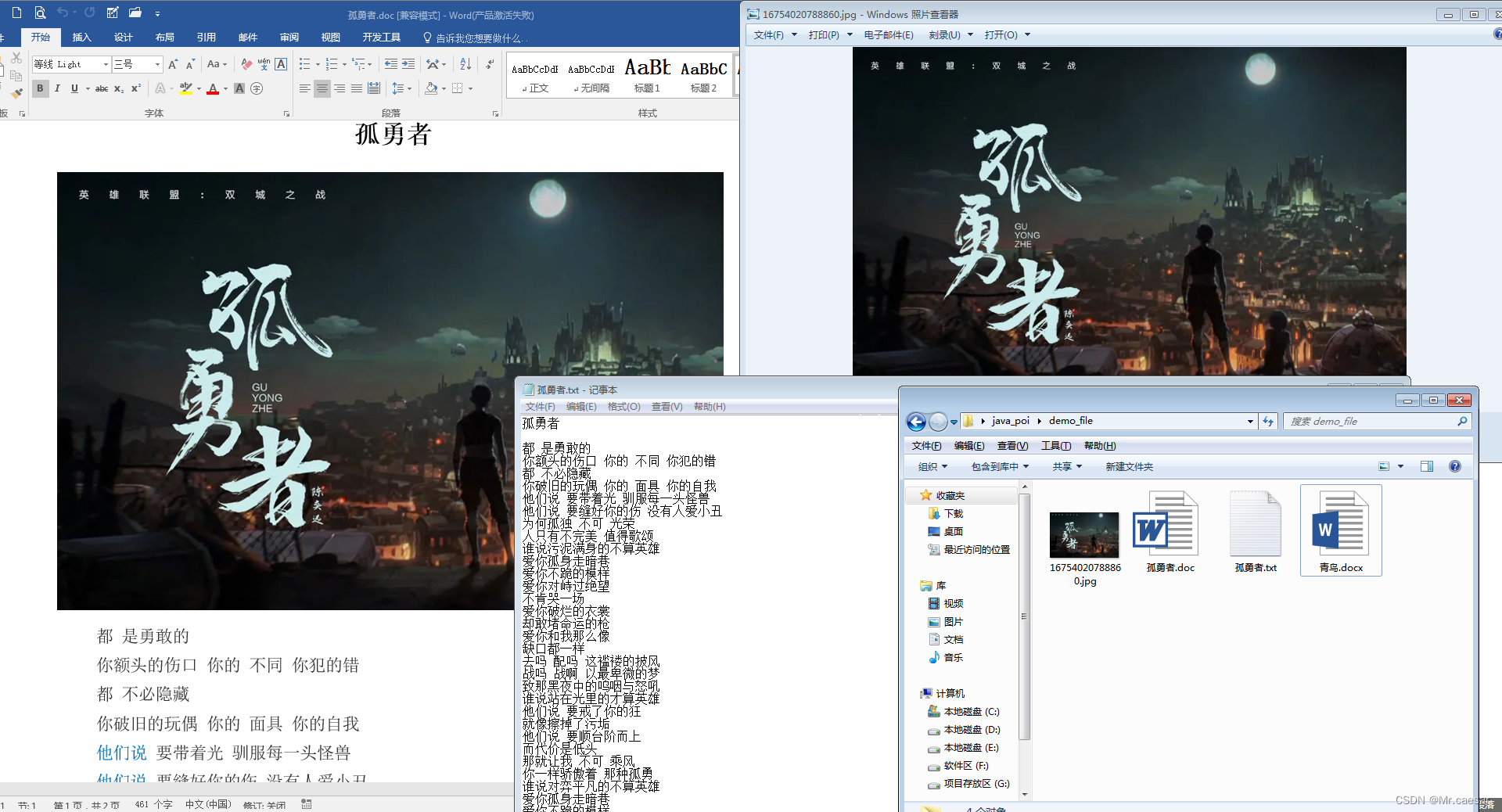Expand bullet list dropdown arrow
Viewport: 1502px width, 812px height.
318,64
